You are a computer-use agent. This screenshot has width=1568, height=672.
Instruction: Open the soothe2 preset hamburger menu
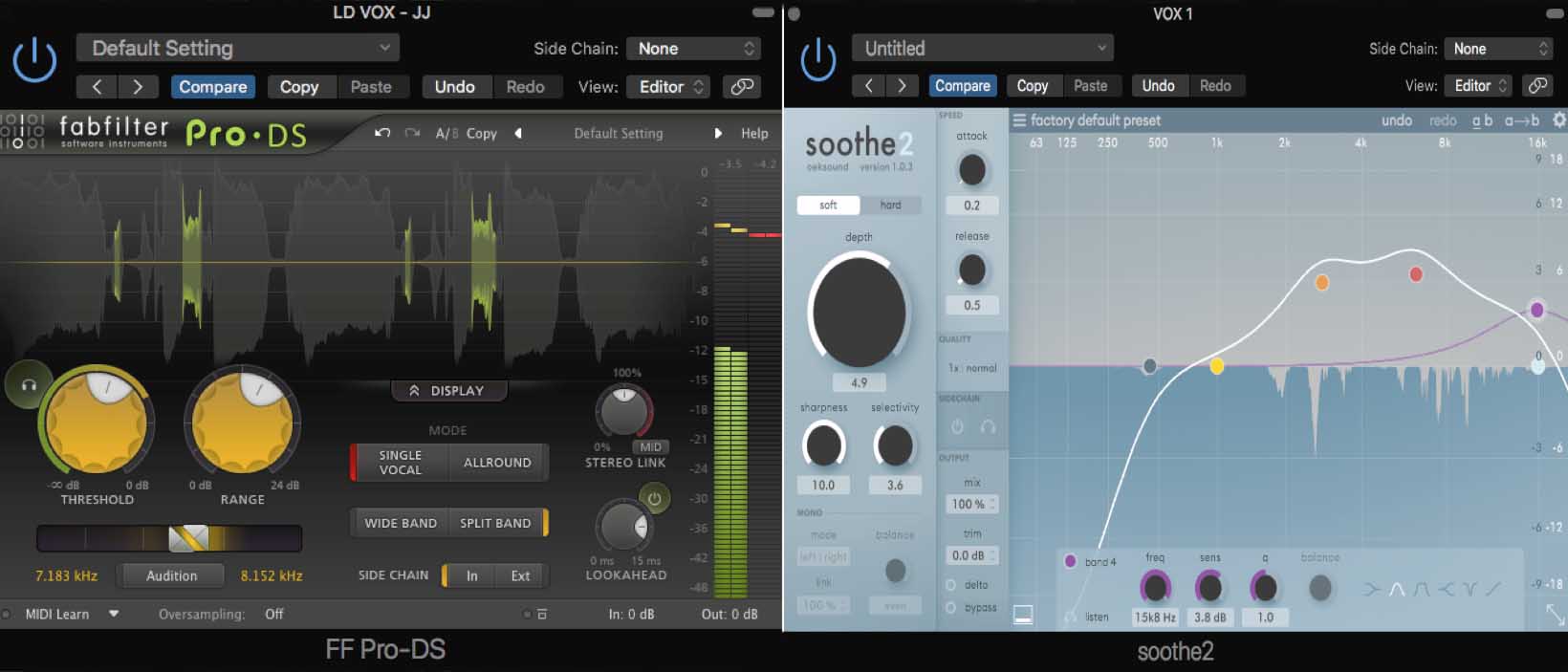coord(1019,120)
